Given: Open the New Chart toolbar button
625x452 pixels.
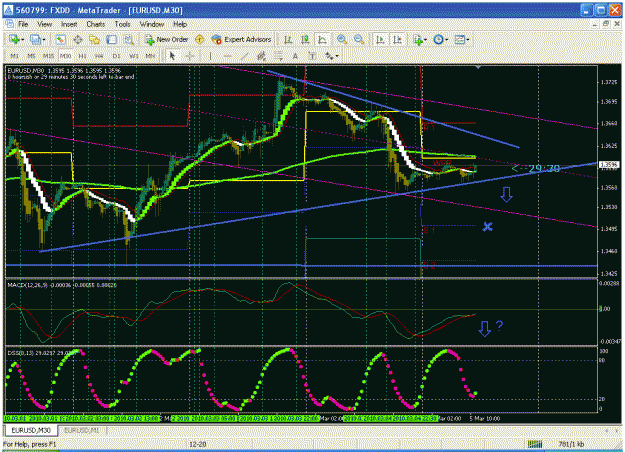Looking at the screenshot, I should click(14, 39).
